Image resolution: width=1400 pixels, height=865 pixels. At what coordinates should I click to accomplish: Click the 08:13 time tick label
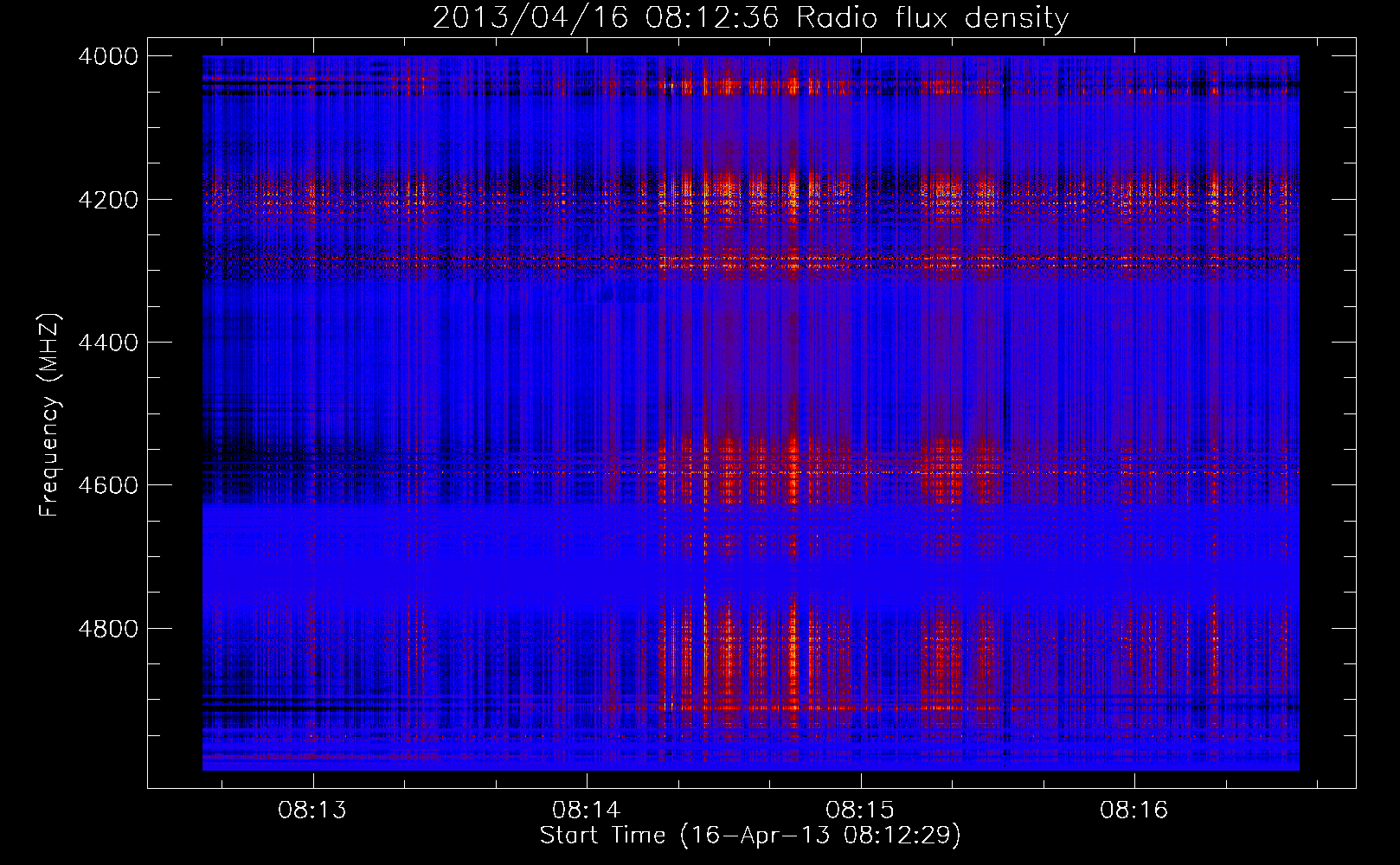click(312, 810)
